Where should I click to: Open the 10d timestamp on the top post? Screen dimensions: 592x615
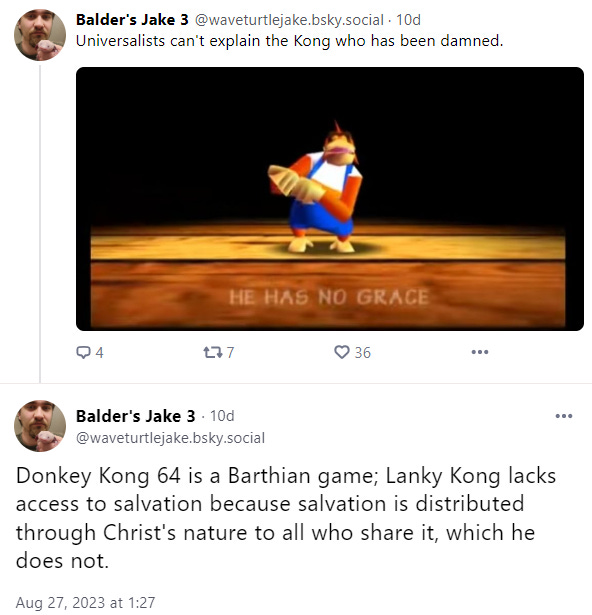[408, 20]
